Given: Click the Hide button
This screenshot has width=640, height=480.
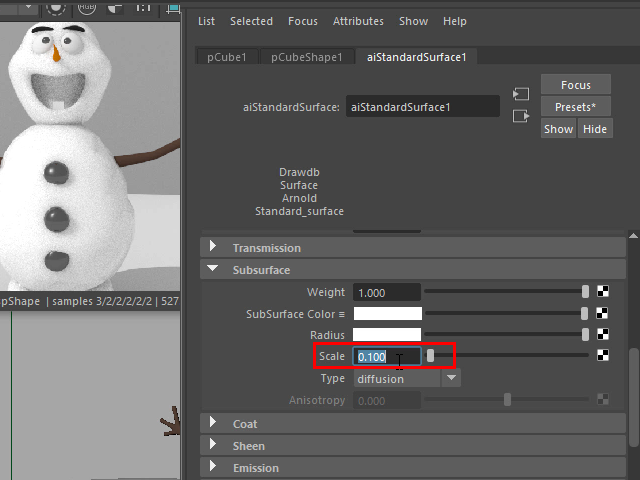Looking at the screenshot, I should pos(594,129).
